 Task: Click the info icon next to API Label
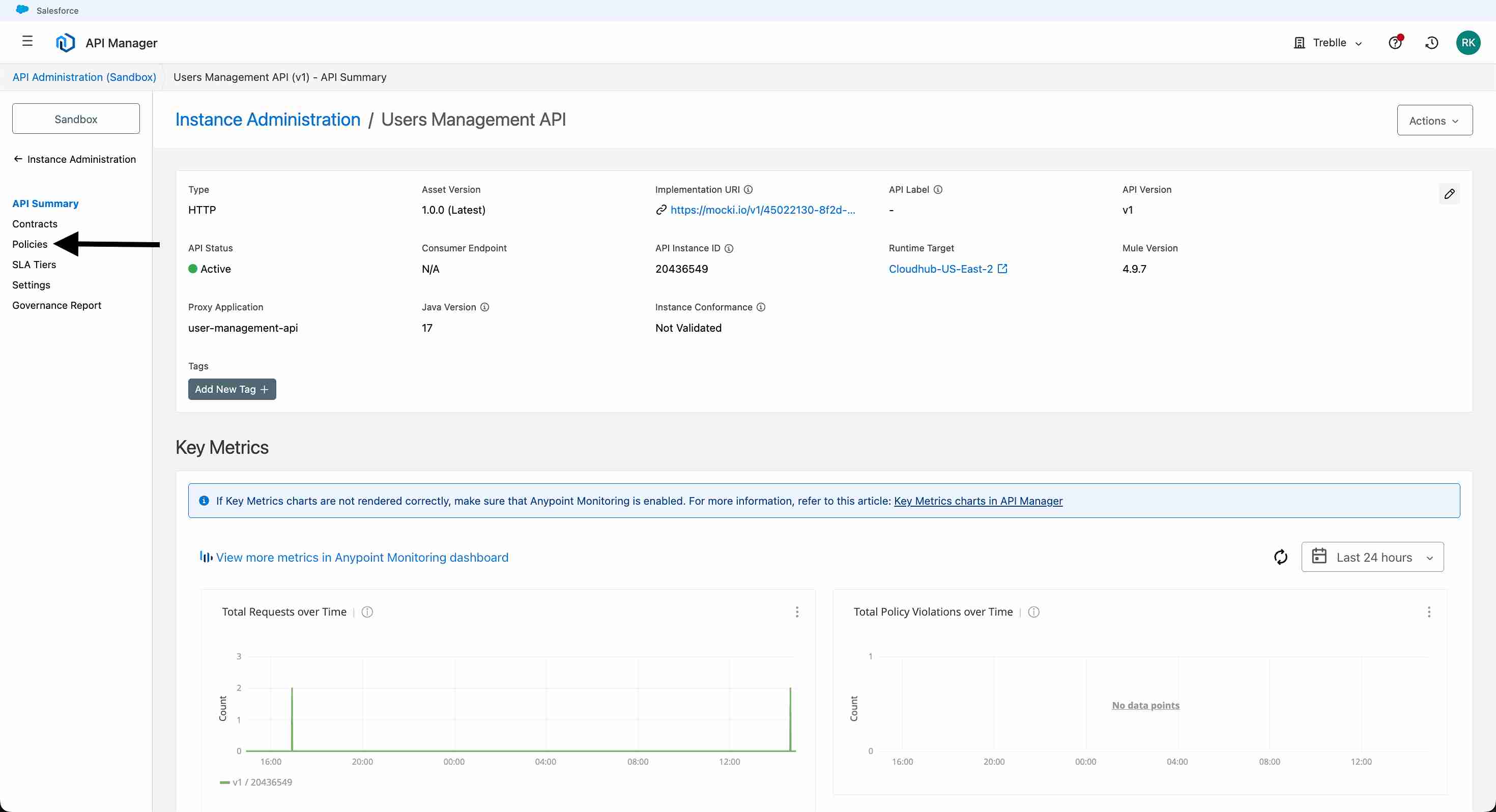pyautogui.click(x=938, y=189)
